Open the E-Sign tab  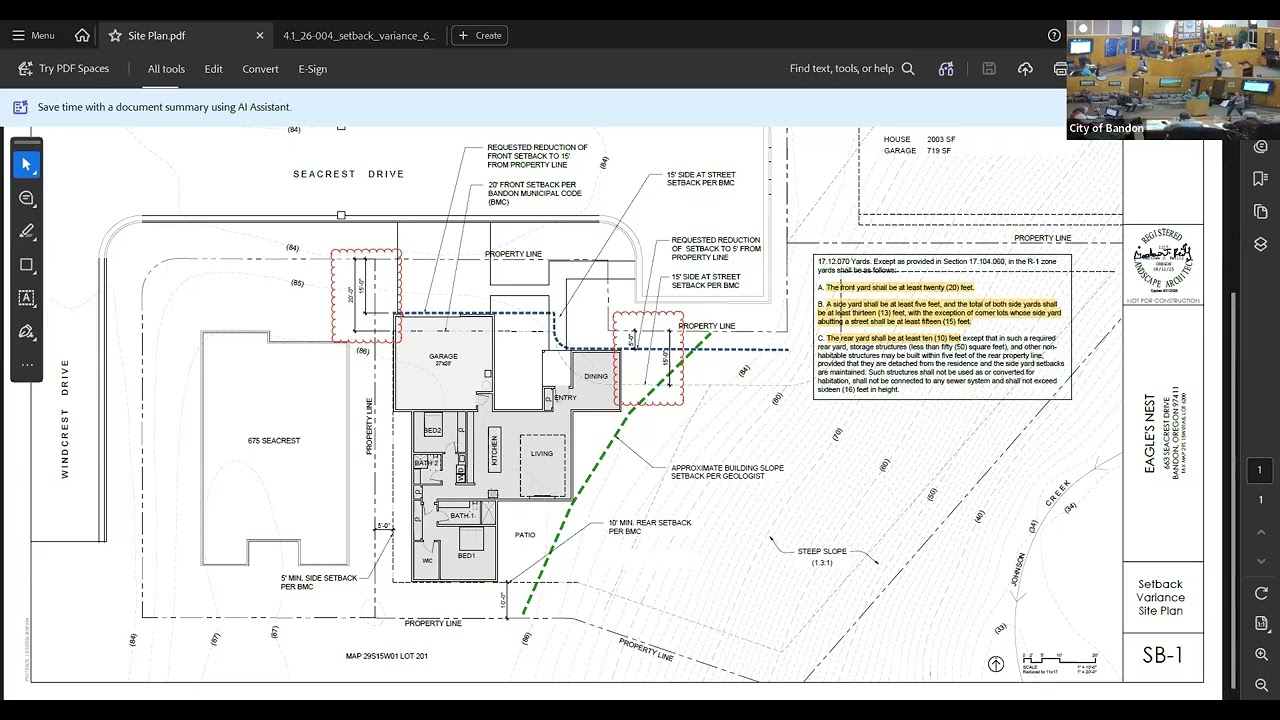point(313,69)
